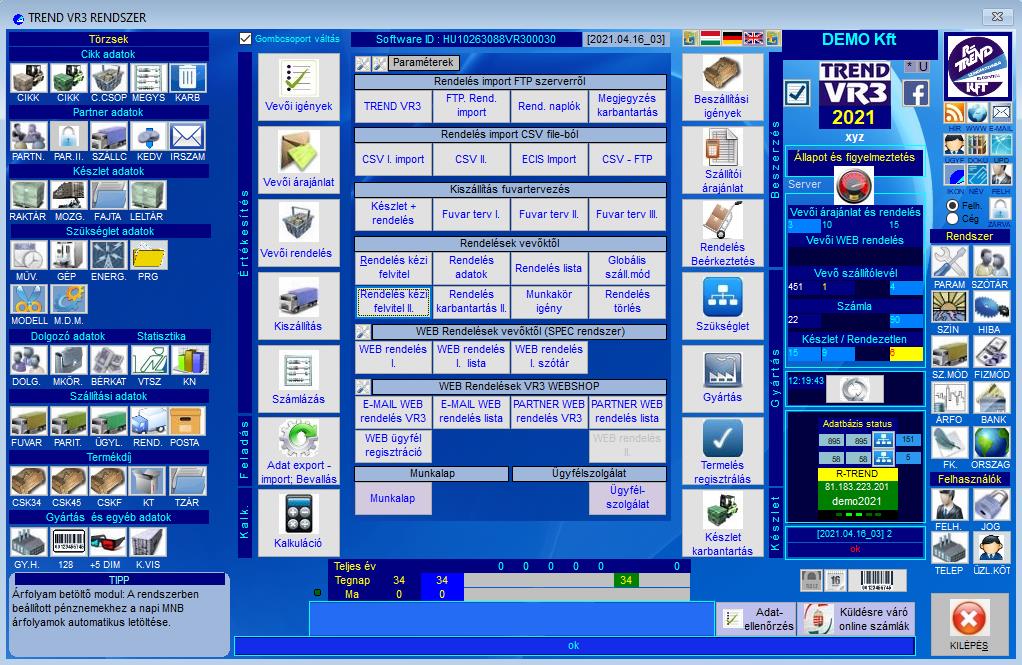The image size is (1022, 665).
Task: Click the refresh icon beside the clock
Action: (x=854, y=390)
